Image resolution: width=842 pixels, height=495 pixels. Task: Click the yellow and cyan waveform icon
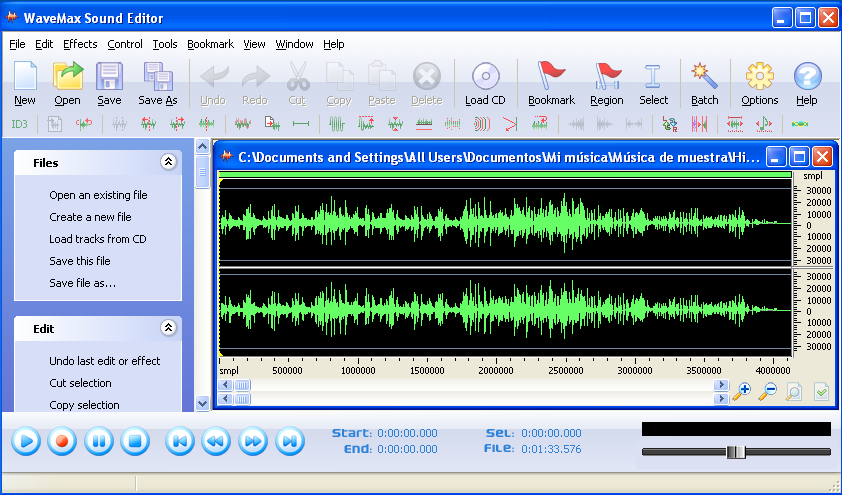pos(800,124)
